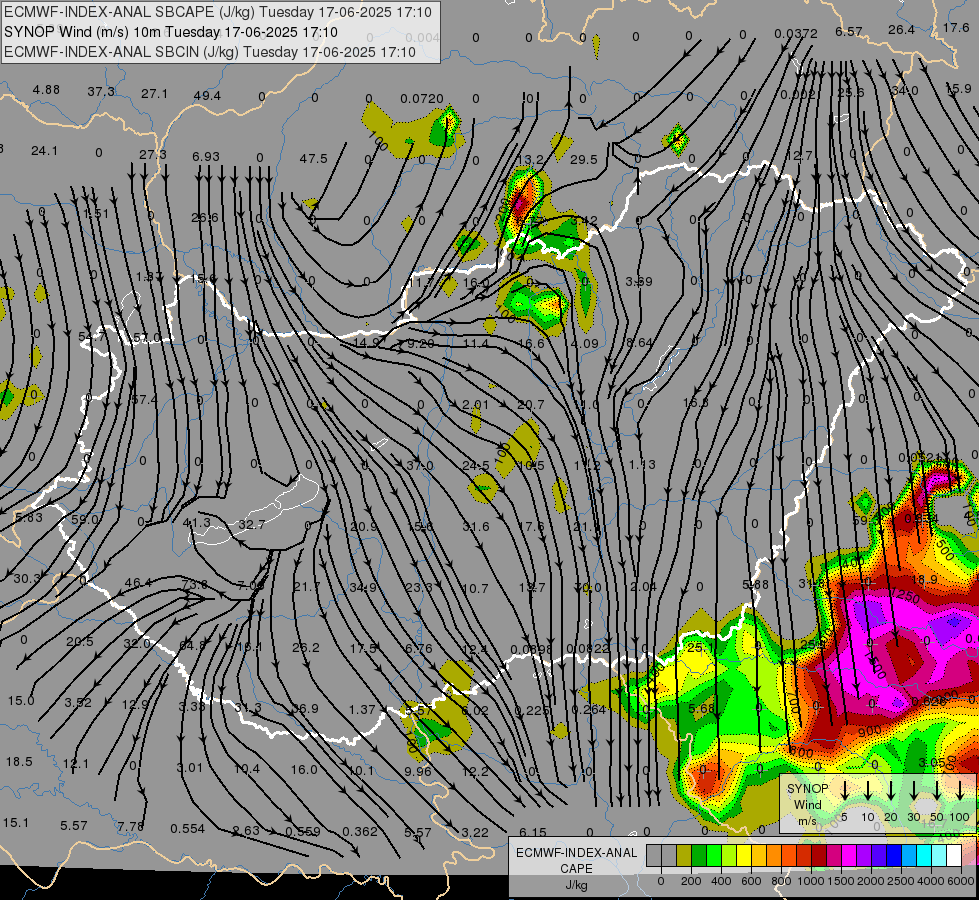Pick the magenta CAPE legend swatch

coord(849,855)
